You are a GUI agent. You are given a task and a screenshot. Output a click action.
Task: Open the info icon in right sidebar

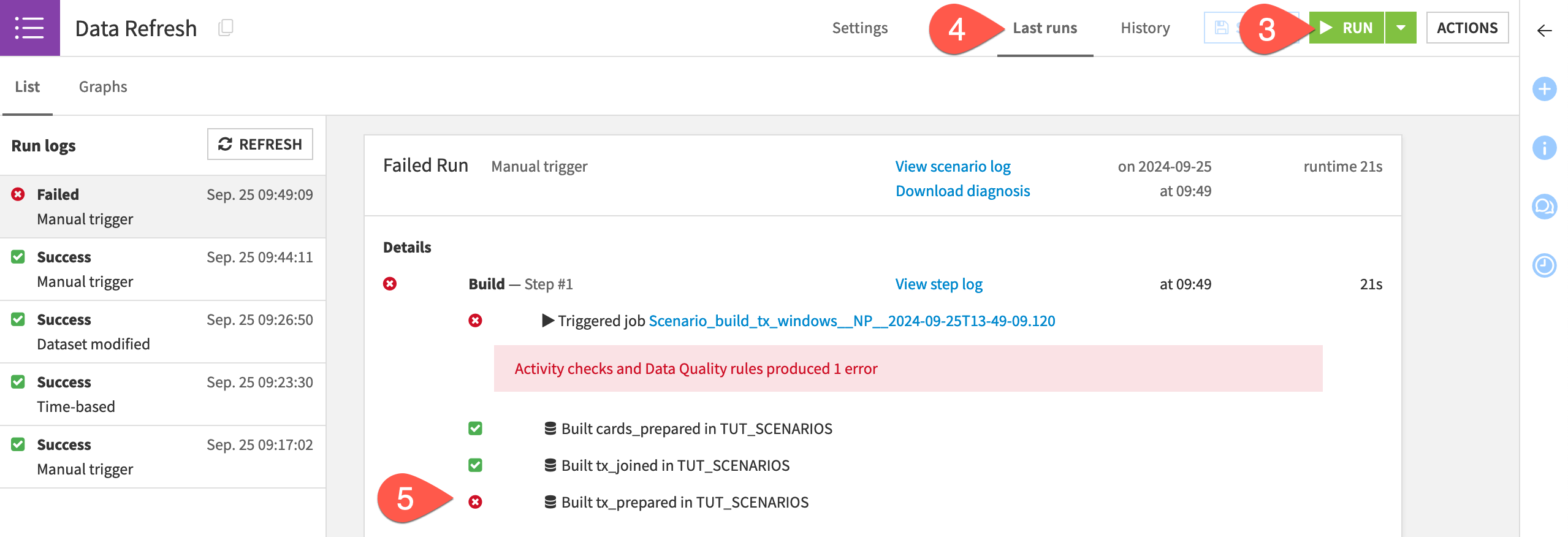tap(1544, 148)
